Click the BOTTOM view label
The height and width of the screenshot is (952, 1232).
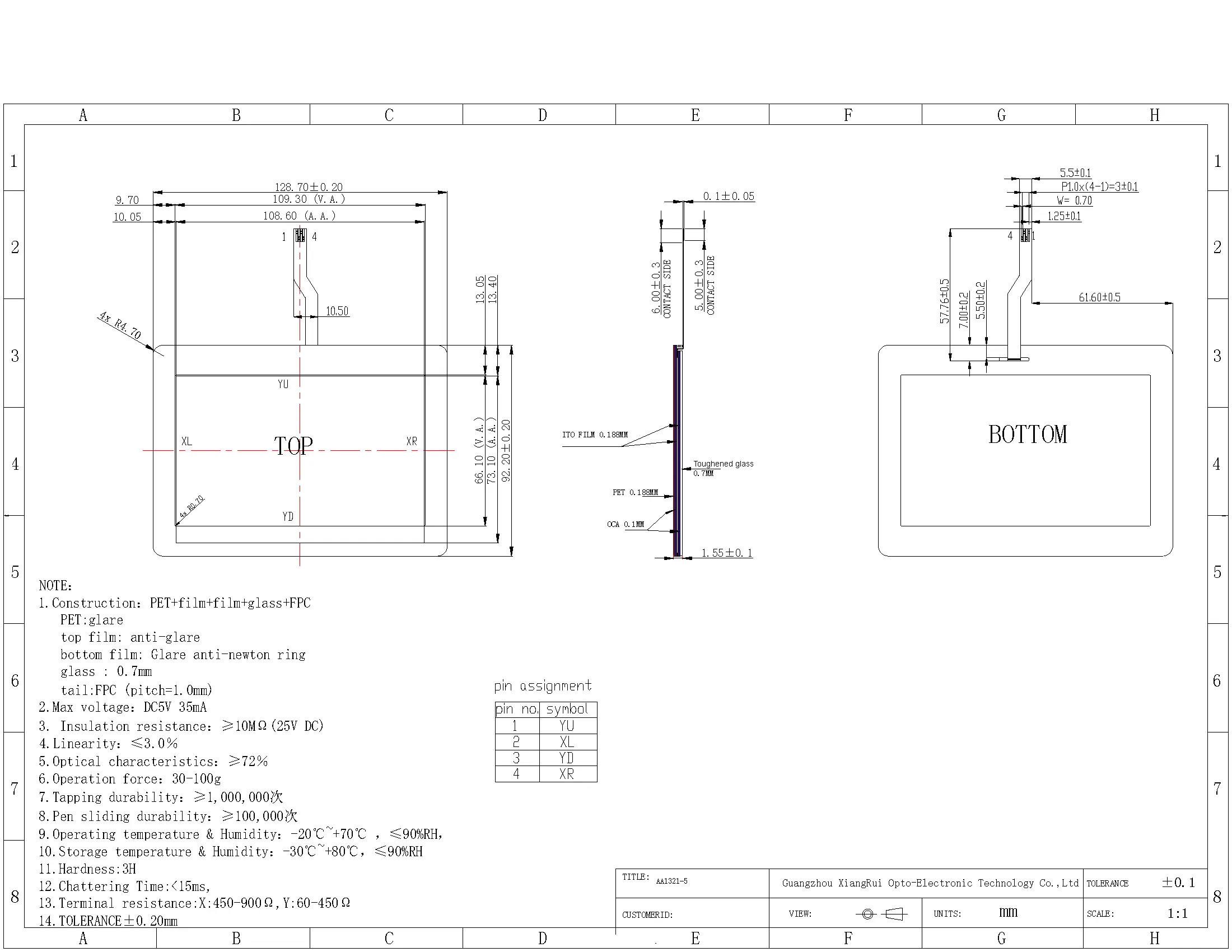[x=1028, y=434]
